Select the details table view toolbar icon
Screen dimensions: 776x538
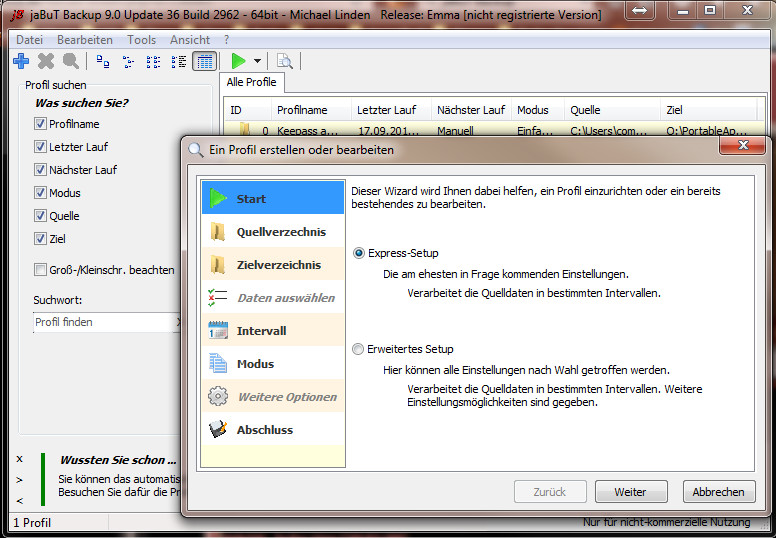tap(204, 61)
